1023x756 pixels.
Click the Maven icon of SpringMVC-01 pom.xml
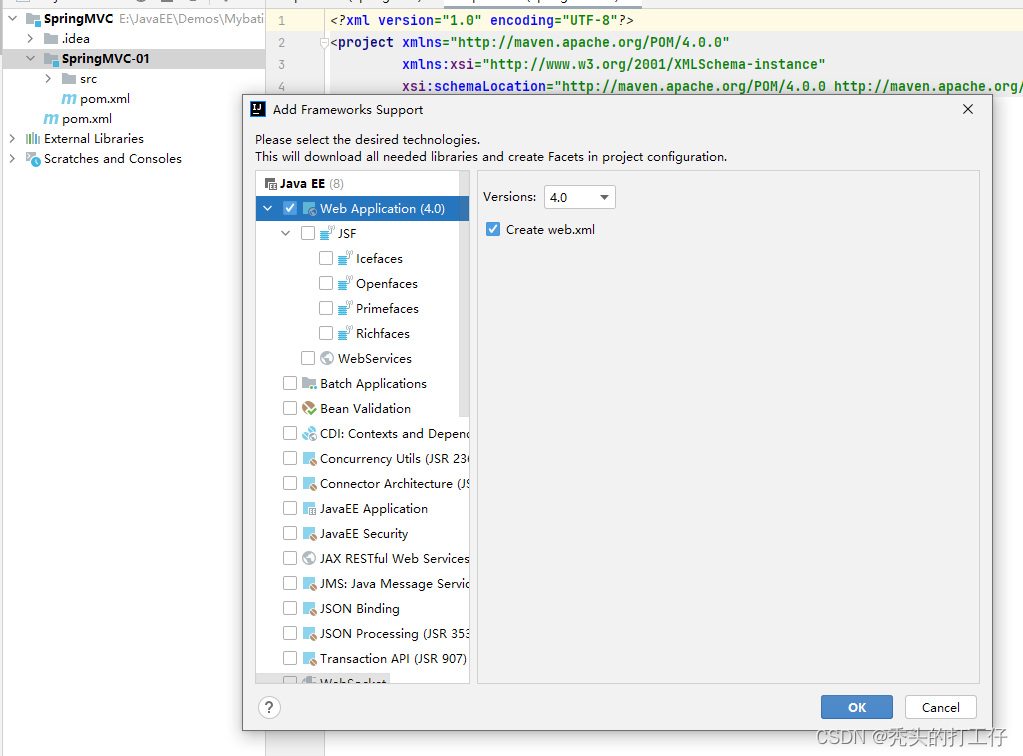(69, 98)
